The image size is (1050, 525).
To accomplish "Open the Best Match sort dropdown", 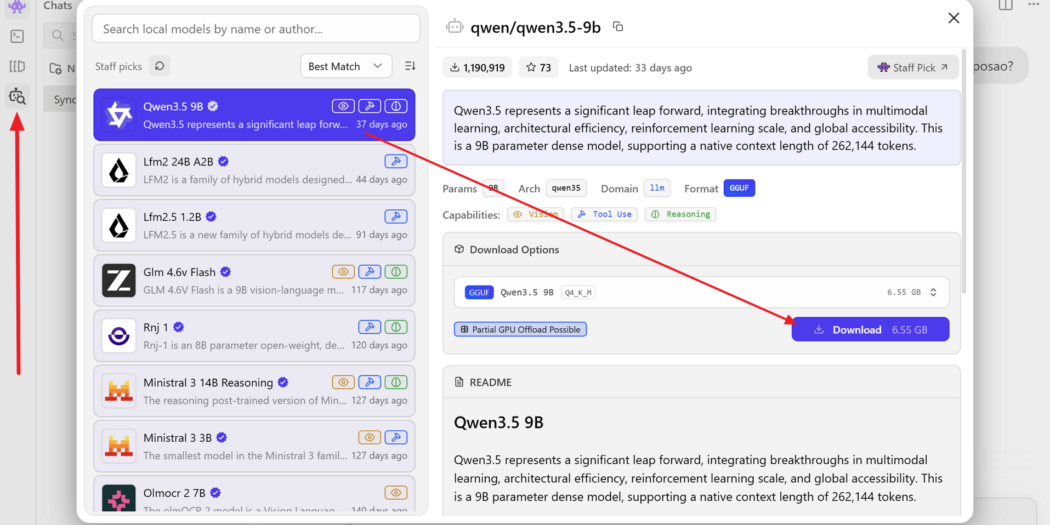I will [346, 66].
